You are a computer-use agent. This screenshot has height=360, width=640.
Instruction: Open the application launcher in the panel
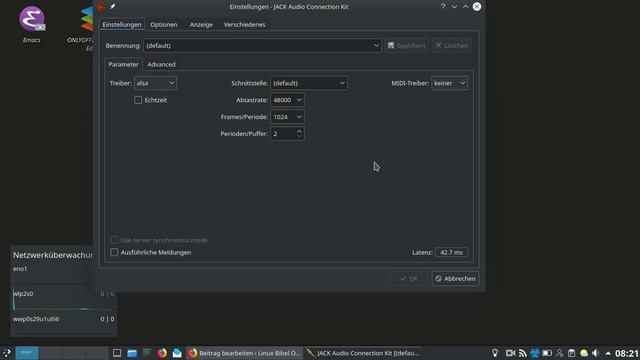coord(7,353)
